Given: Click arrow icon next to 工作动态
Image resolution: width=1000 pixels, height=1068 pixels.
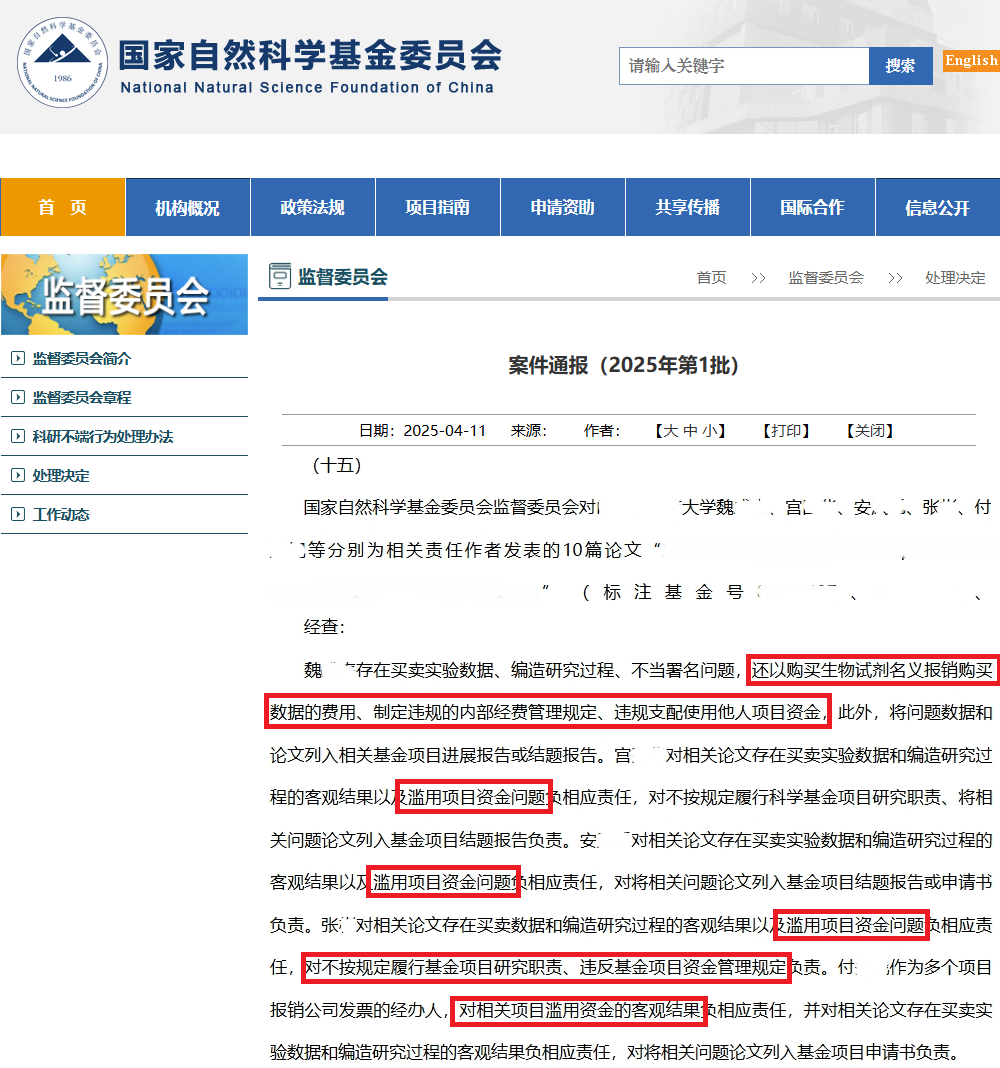Looking at the screenshot, I should click(17, 515).
